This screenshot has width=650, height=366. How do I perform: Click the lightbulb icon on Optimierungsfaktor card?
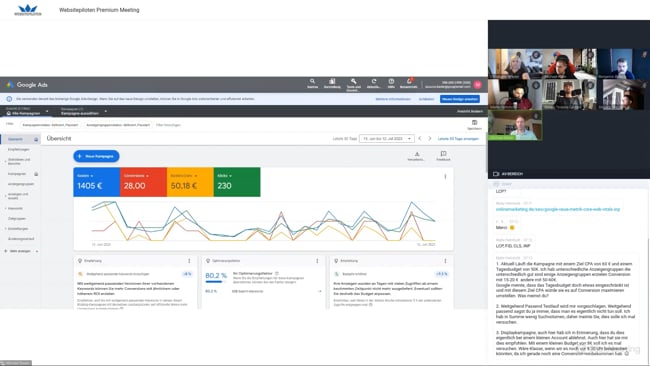coord(208,261)
